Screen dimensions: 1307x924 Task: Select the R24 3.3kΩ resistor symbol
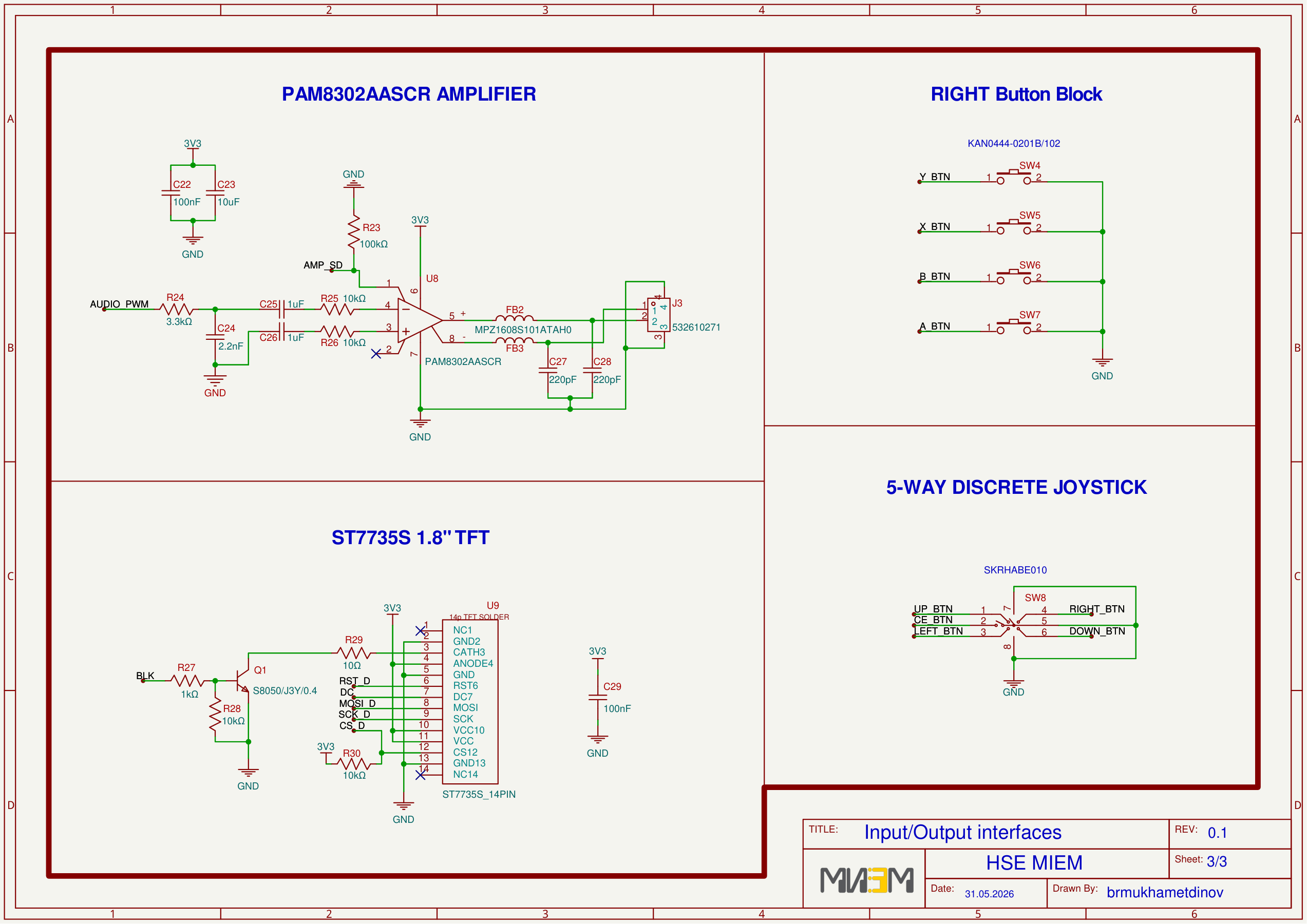tap(177, 310)
